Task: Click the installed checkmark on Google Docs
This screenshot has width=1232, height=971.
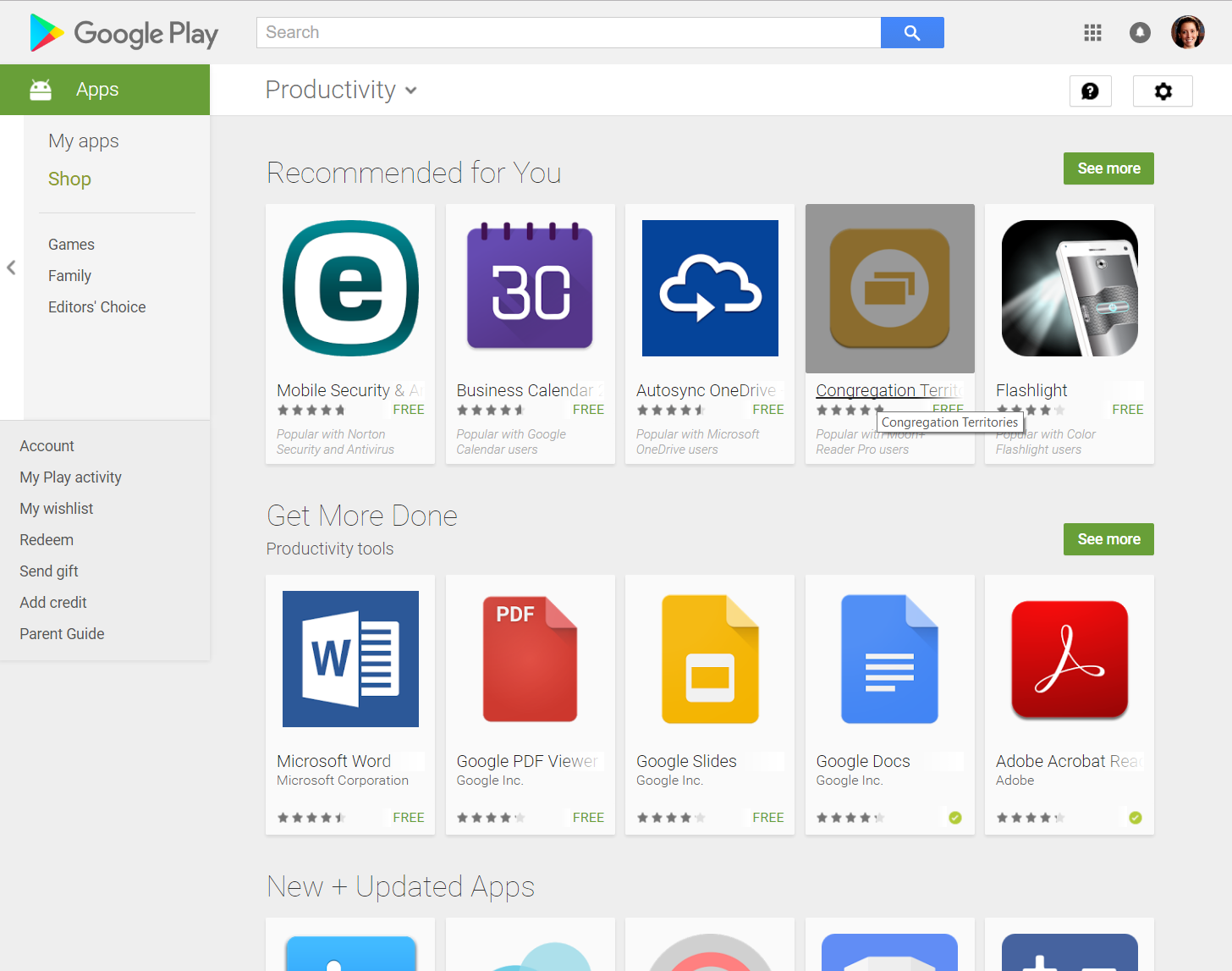Action: click(x=955, y=818)
